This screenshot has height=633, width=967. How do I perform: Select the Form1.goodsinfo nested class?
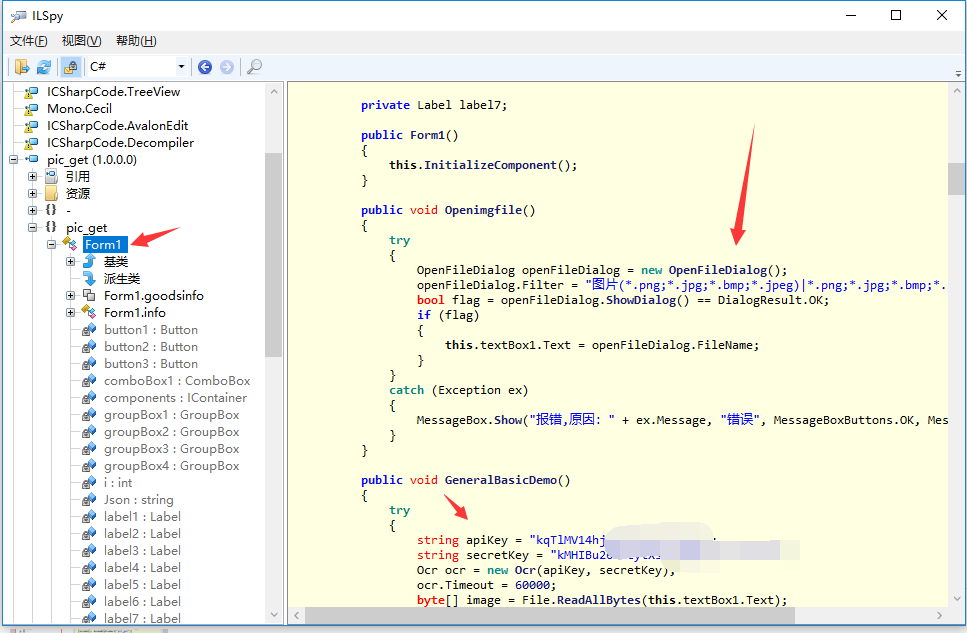coord(153,296)
